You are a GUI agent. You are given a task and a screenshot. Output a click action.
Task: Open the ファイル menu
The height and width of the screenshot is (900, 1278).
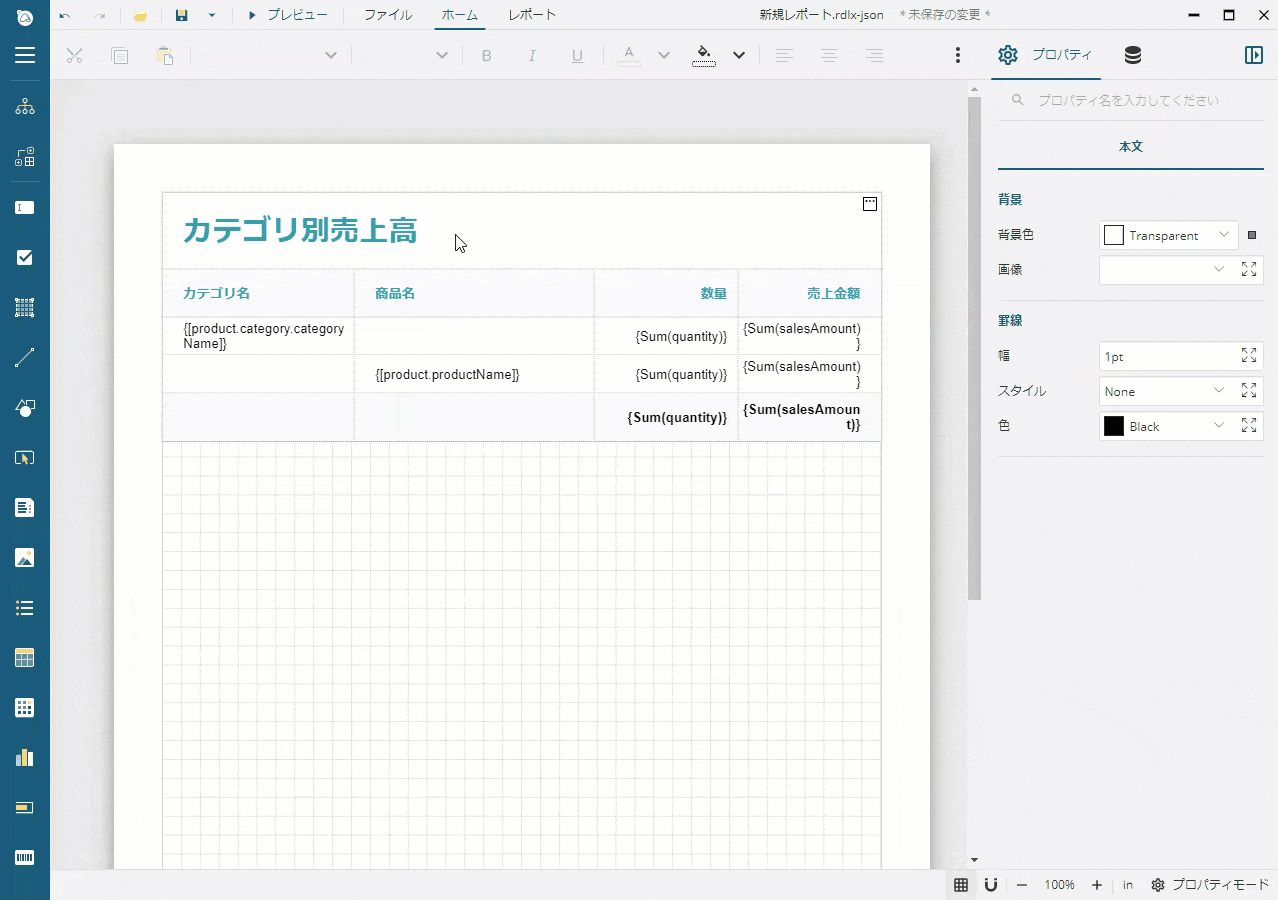pyautogui.click(x=387, y=15)
